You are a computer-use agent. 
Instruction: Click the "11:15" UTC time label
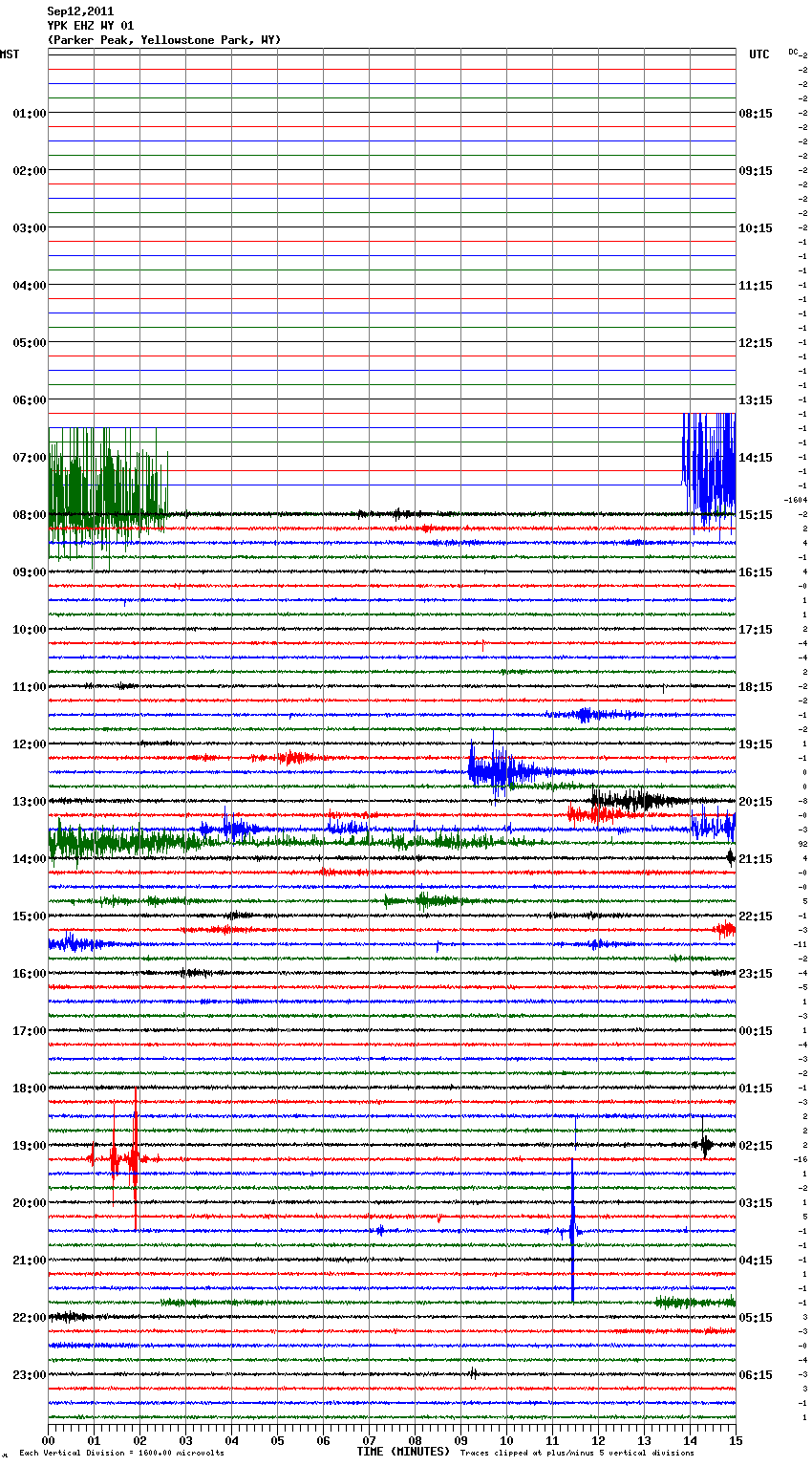[757, 286]
